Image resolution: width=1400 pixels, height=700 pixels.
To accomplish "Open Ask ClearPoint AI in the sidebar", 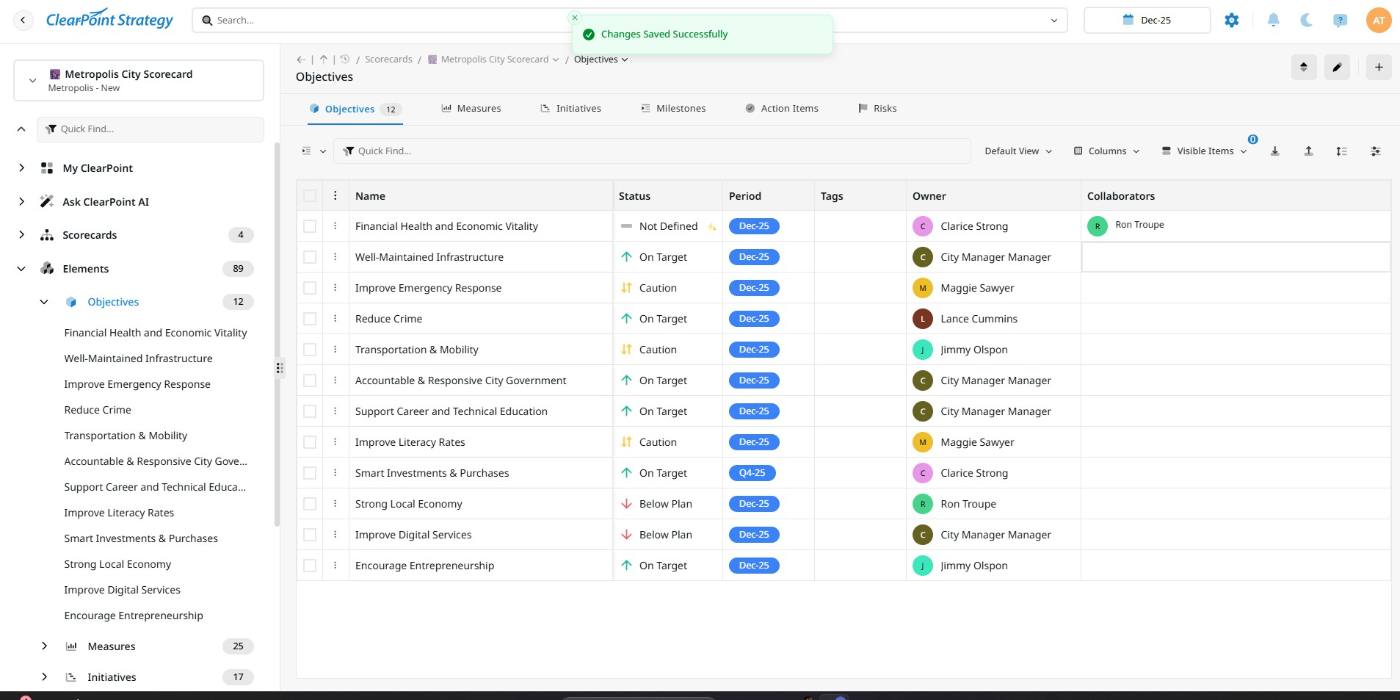I will point(105,202).
